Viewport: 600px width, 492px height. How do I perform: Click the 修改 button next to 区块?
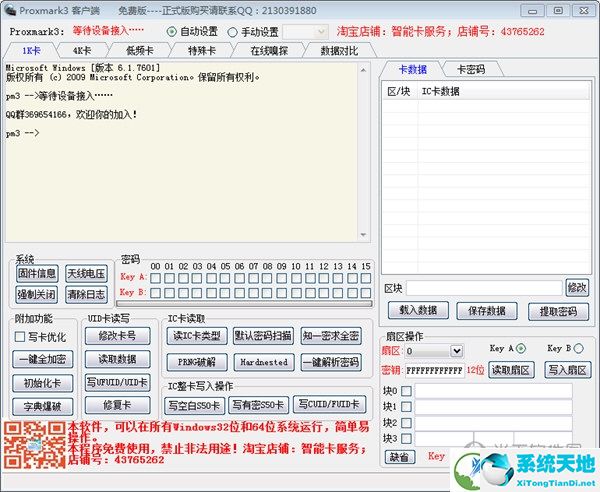point(577,287)
